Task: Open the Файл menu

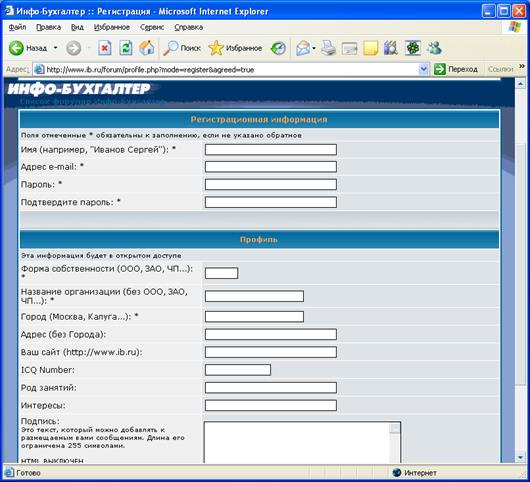Action: click(x=17, y=27)
